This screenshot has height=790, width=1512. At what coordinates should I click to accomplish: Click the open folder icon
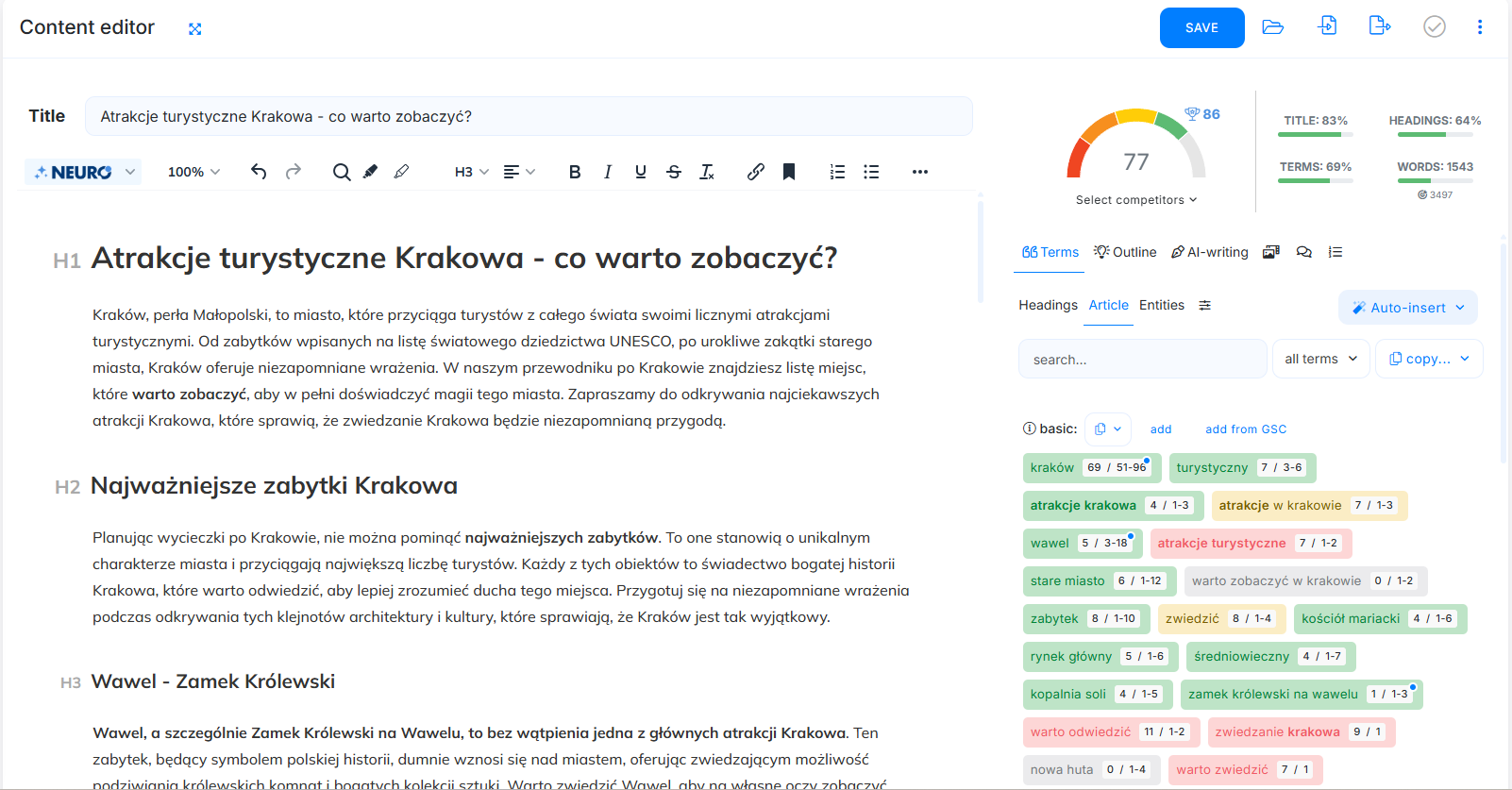pos(1272,27)
